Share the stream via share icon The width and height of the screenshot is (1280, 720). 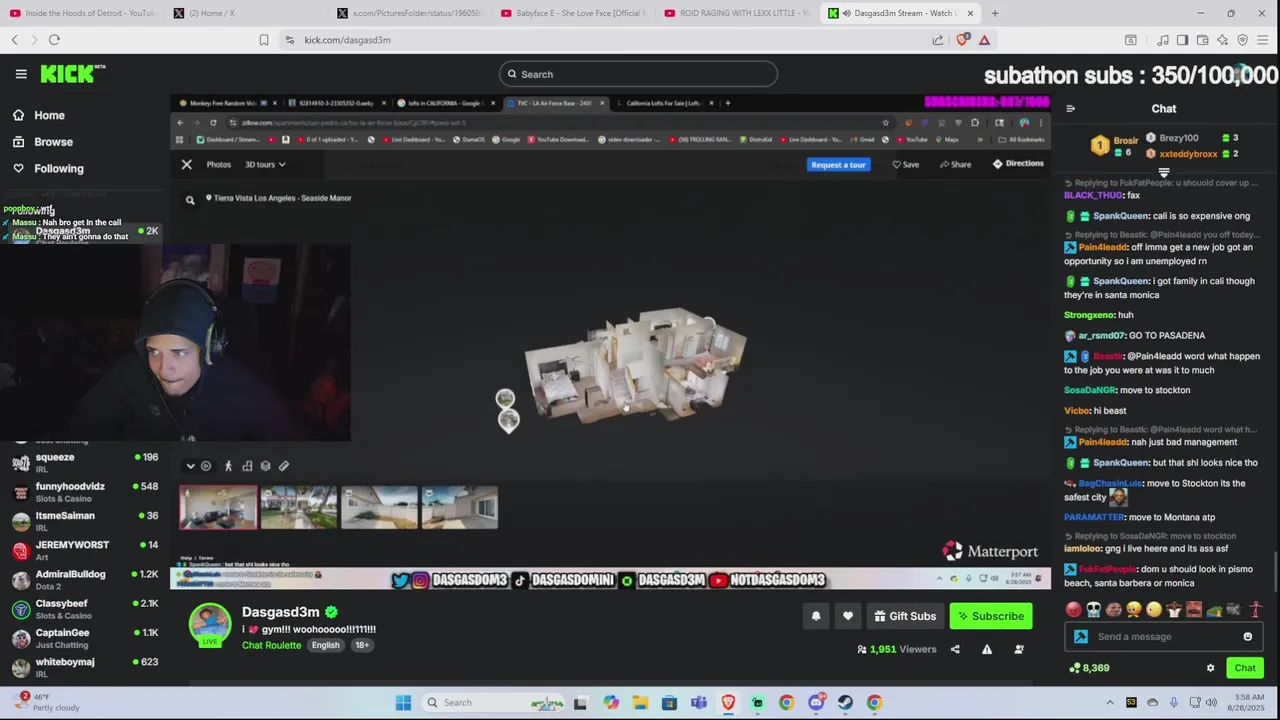click(955, 649)
